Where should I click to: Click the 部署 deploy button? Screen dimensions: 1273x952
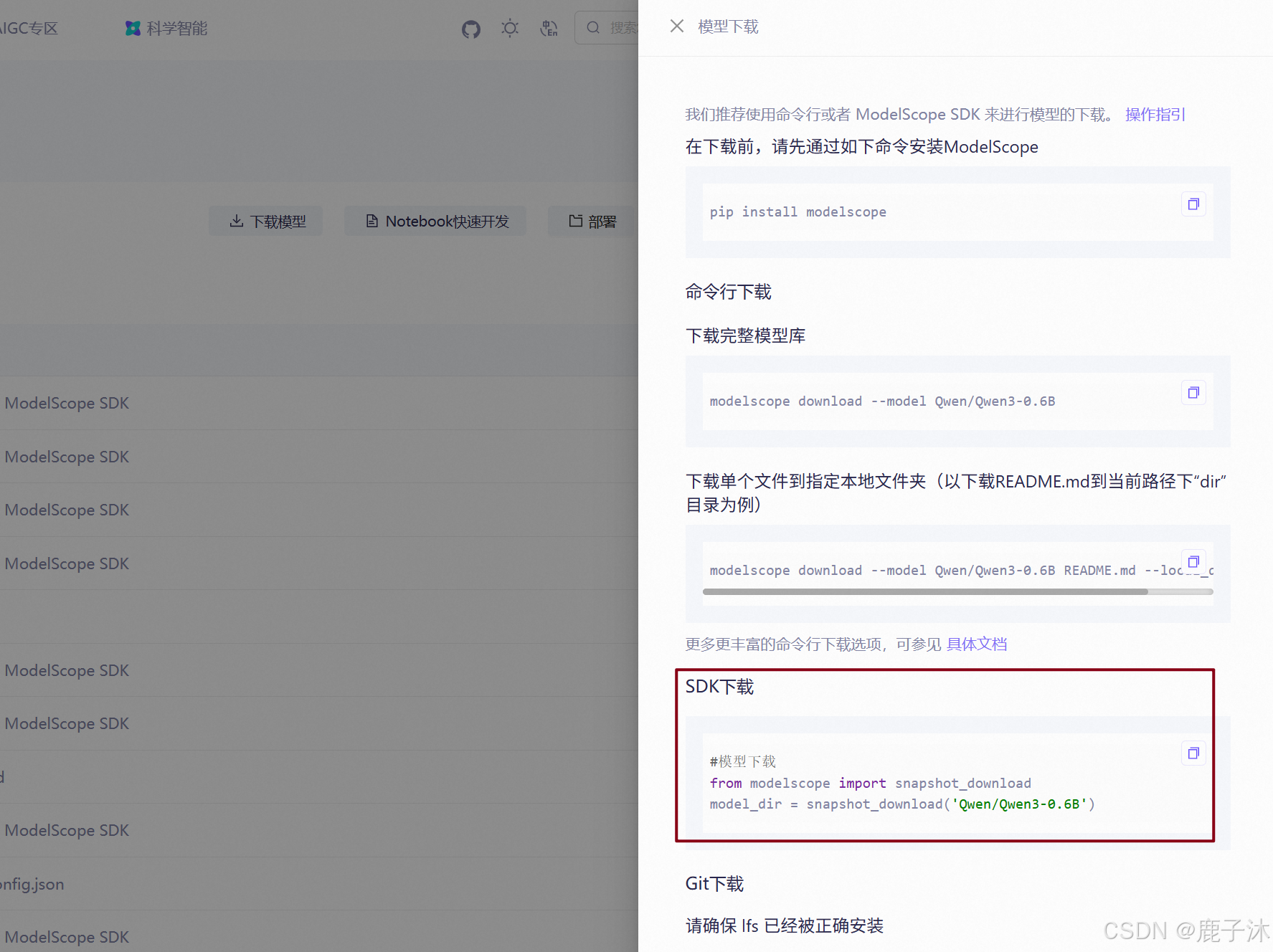(592, 221)
